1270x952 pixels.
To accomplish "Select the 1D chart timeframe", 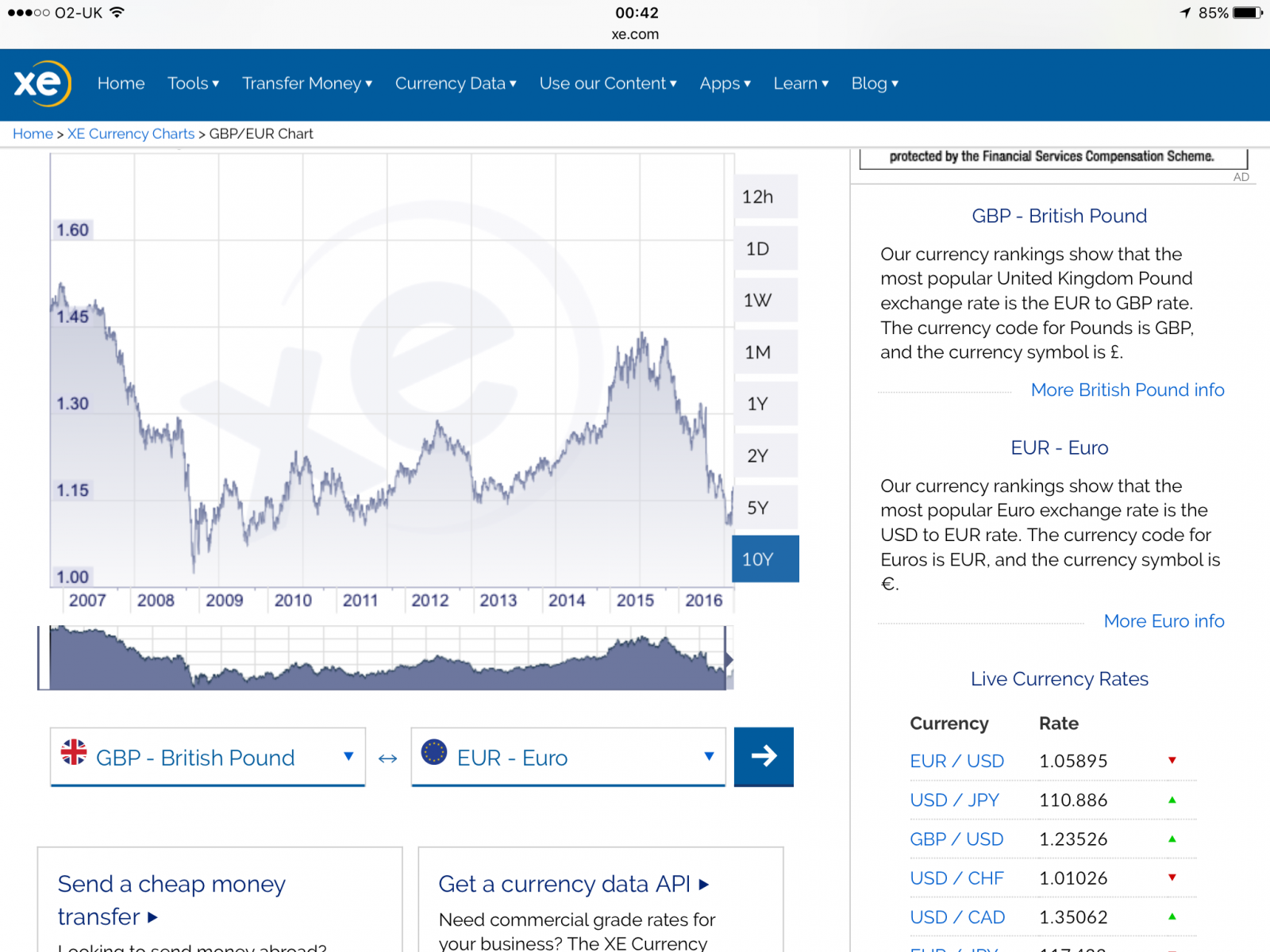I will click(x=765, y=248).
